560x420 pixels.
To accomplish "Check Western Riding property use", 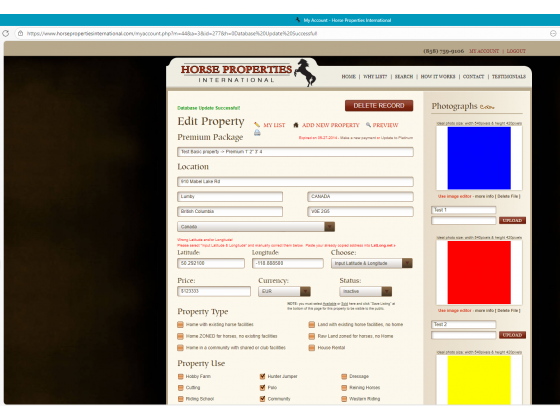I will click(x=344, y=399).
